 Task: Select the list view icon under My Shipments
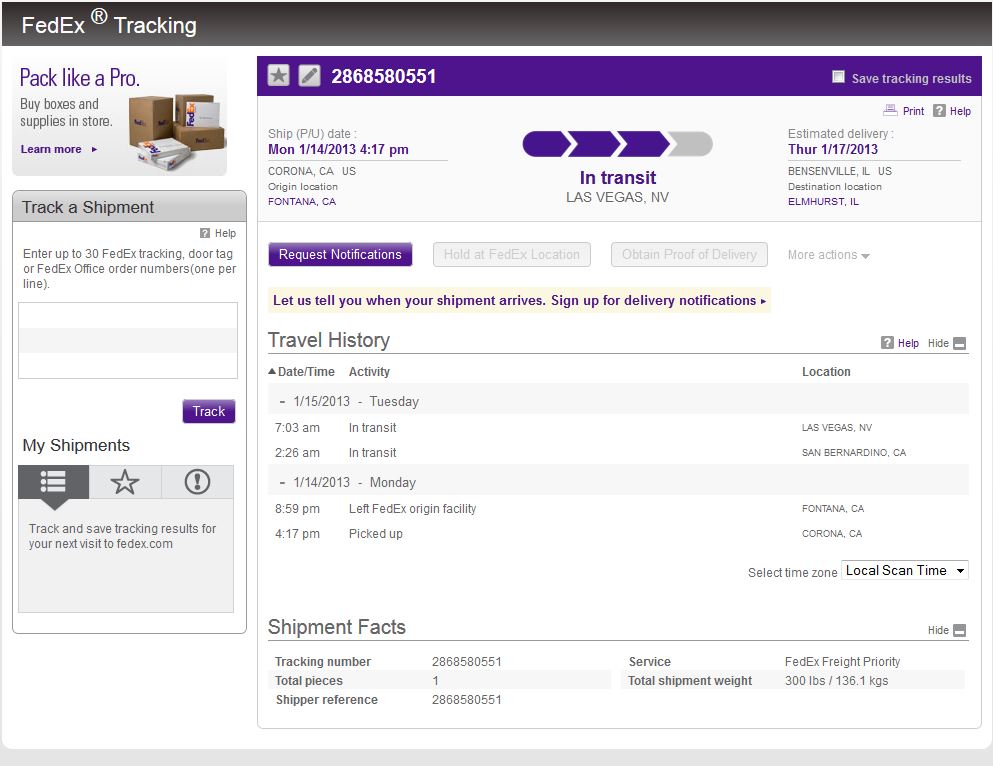(52, 483)
